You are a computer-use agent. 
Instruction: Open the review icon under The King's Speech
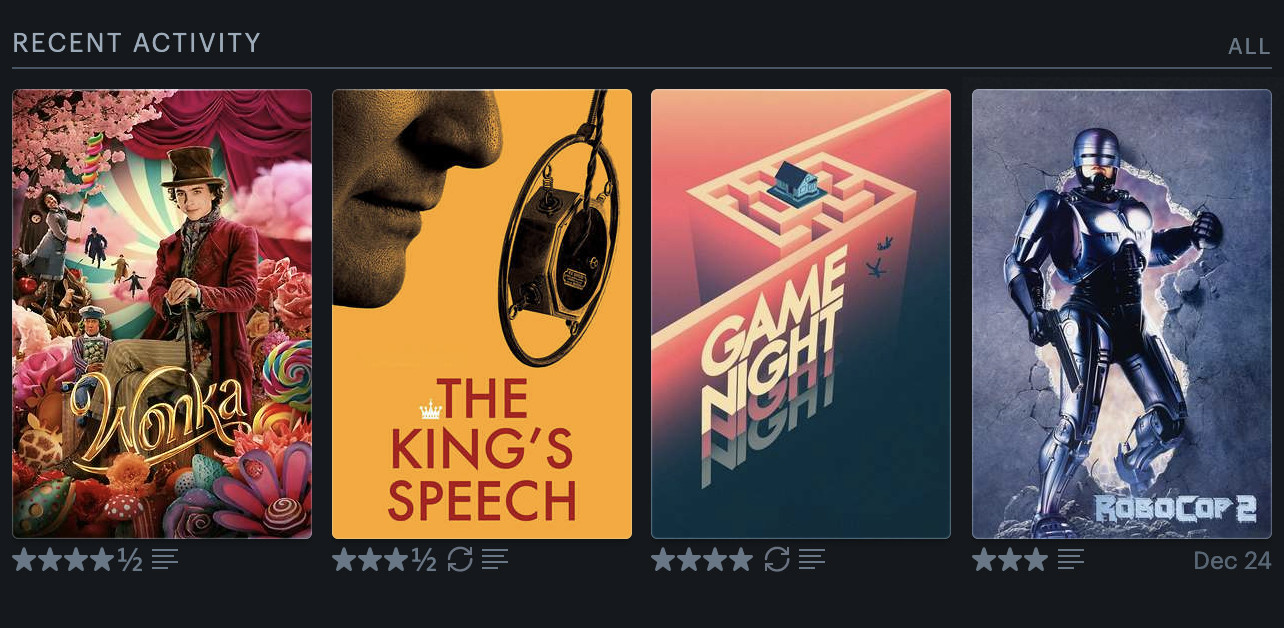coord(495,560)
